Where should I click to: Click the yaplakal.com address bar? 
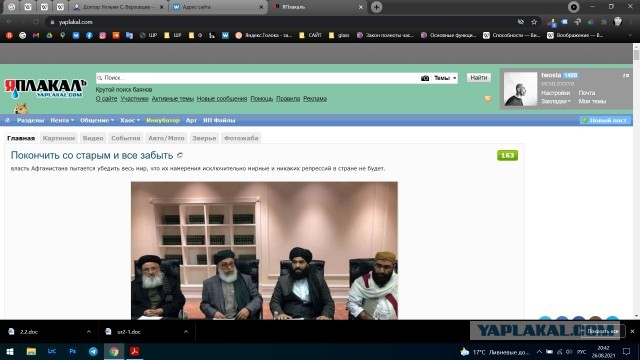pos(282,22)
